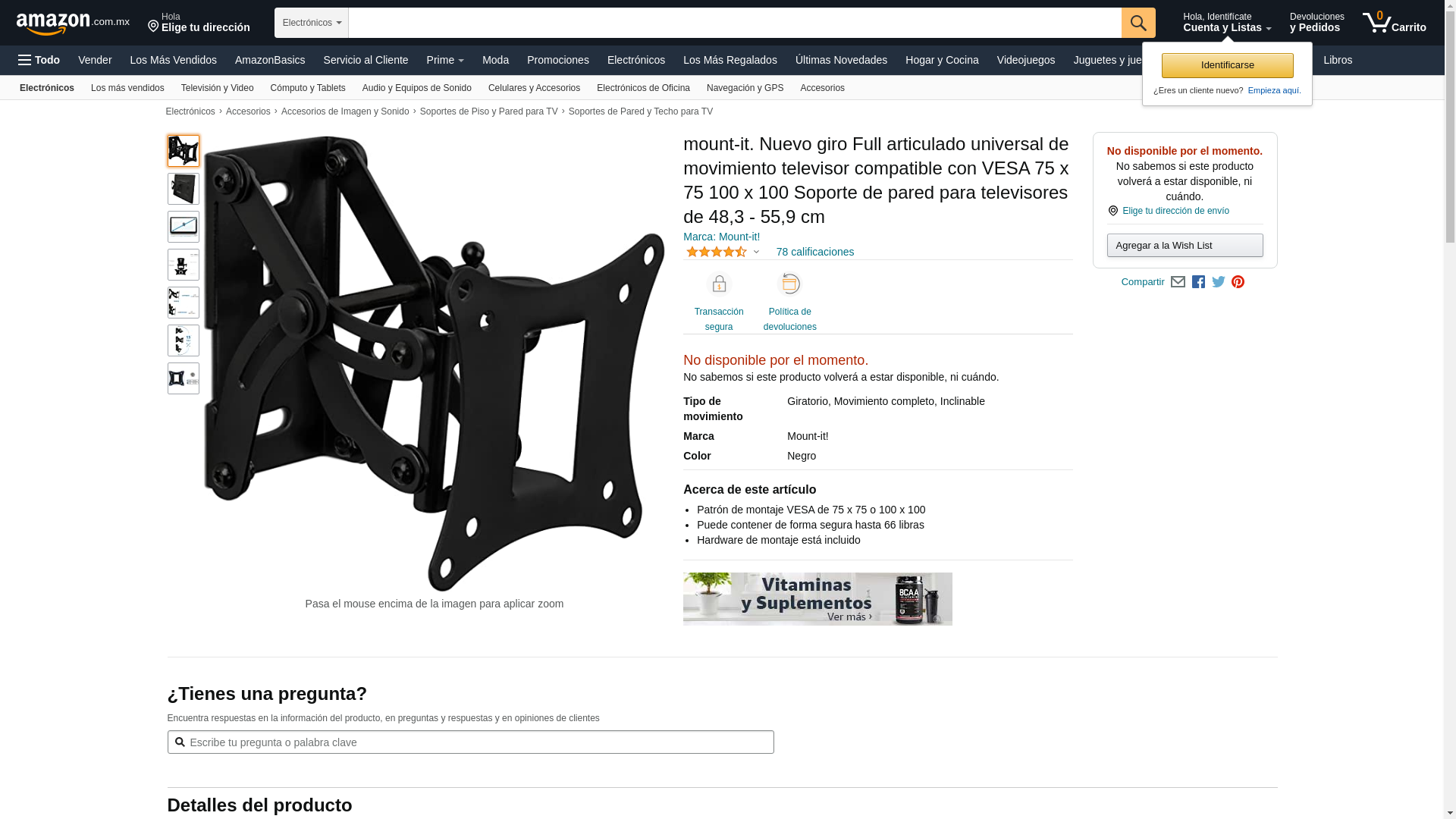Viewport: 1456px width, 819px height.
Task: Share product on Twitter icon
Action: 1219,282
